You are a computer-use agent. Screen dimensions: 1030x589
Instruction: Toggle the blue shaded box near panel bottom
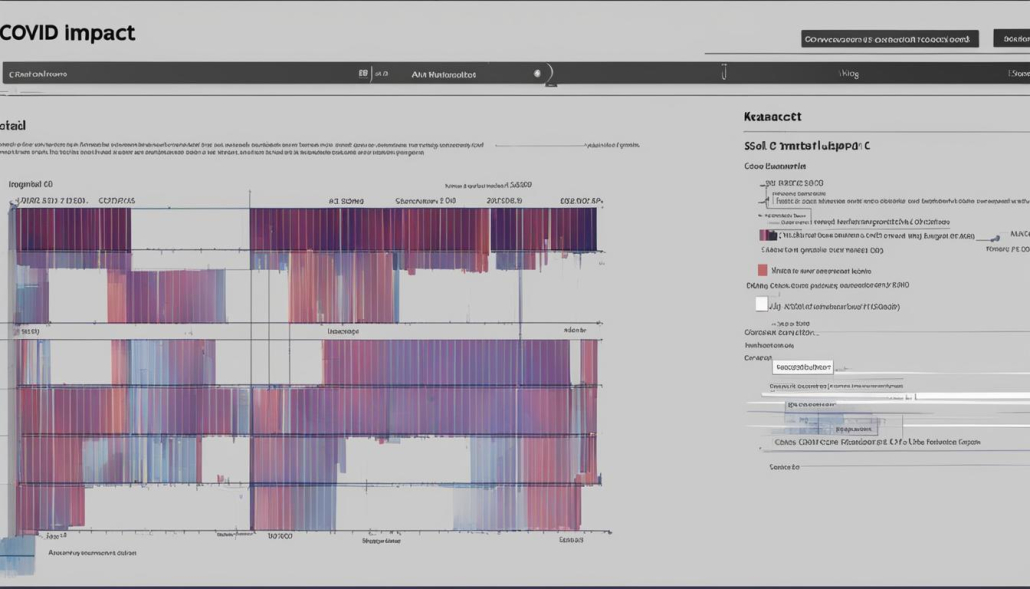coord(831,424)
